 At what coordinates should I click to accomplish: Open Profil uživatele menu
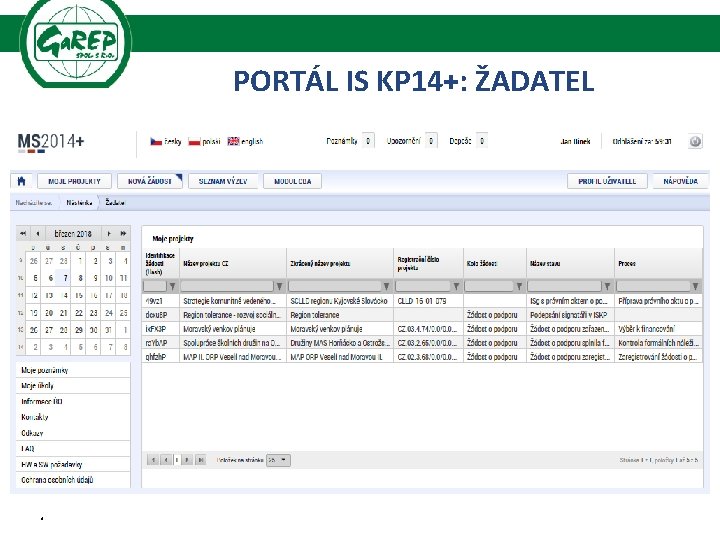click(x=607, y=181)
